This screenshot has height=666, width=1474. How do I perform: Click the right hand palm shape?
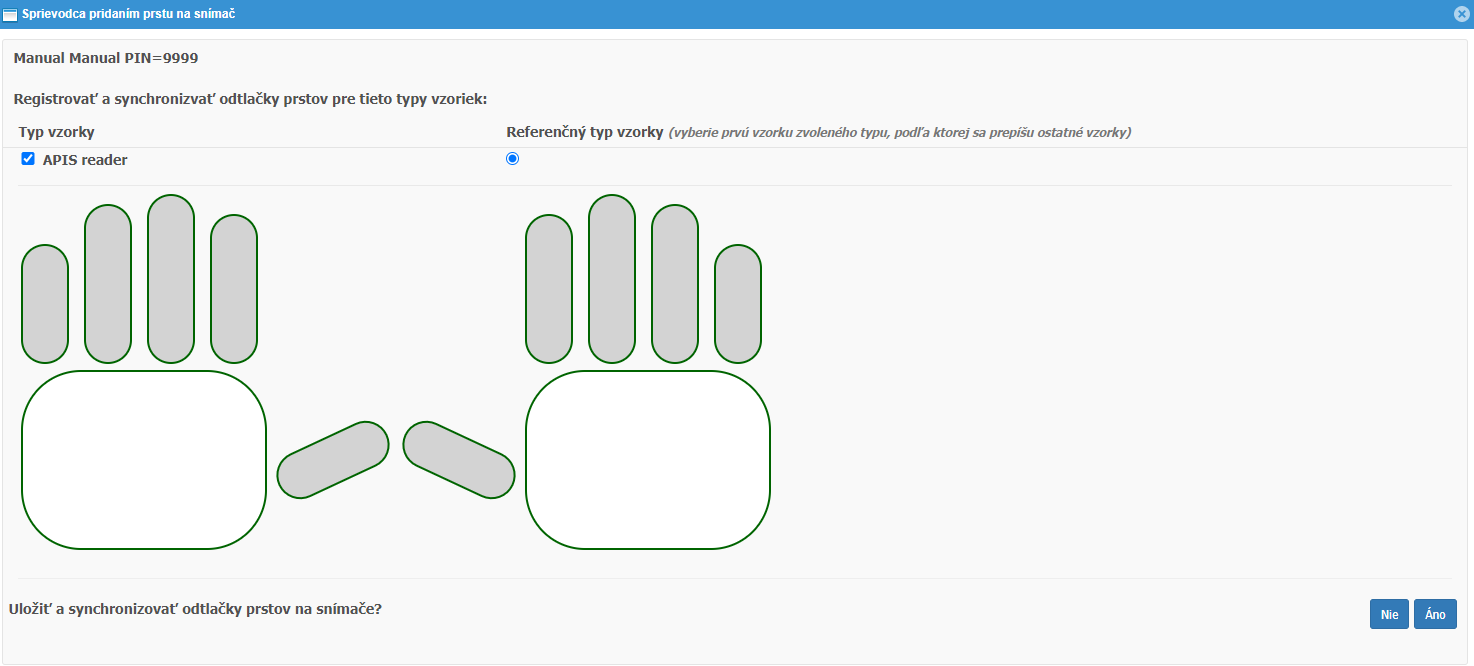click(648, 460)
